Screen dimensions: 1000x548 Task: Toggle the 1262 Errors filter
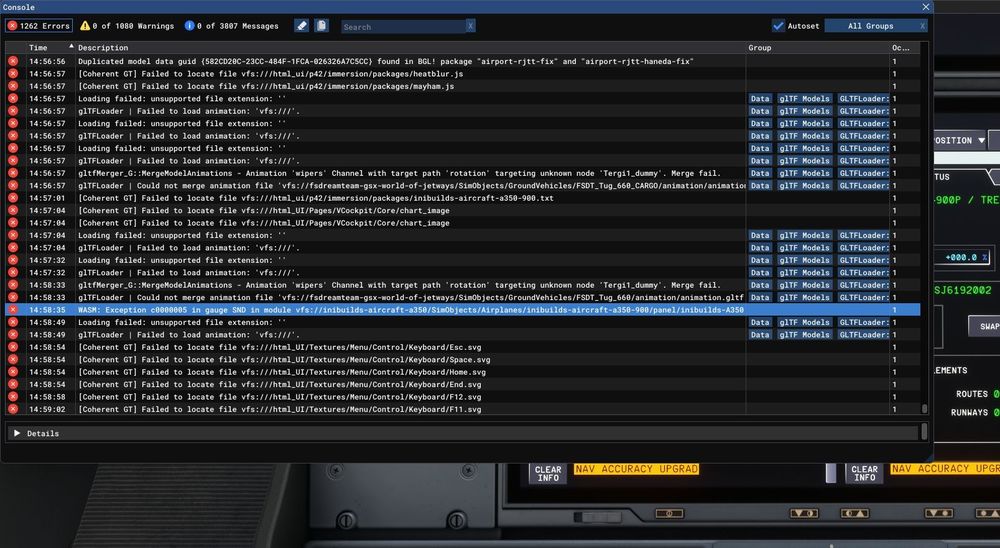[x=38, y=26]
